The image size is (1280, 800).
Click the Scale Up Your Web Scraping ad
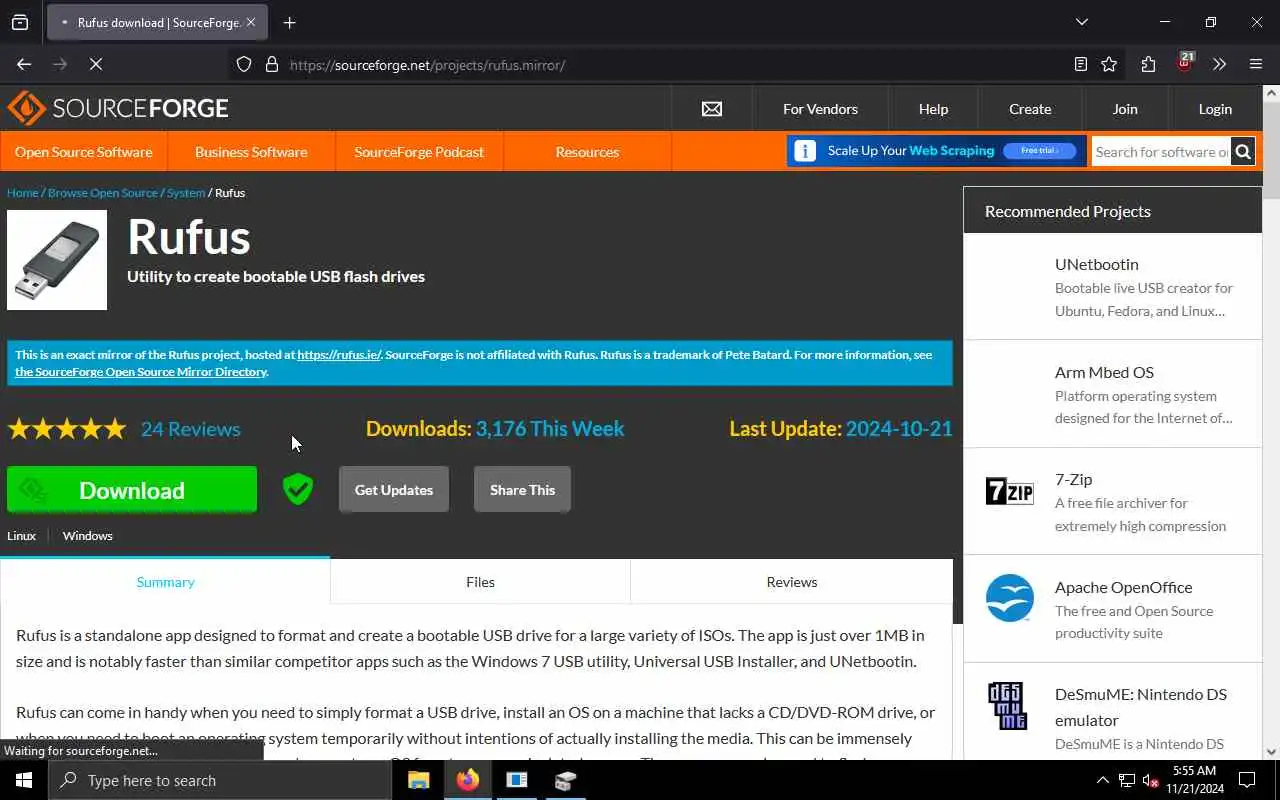click(x=936, y=151)
